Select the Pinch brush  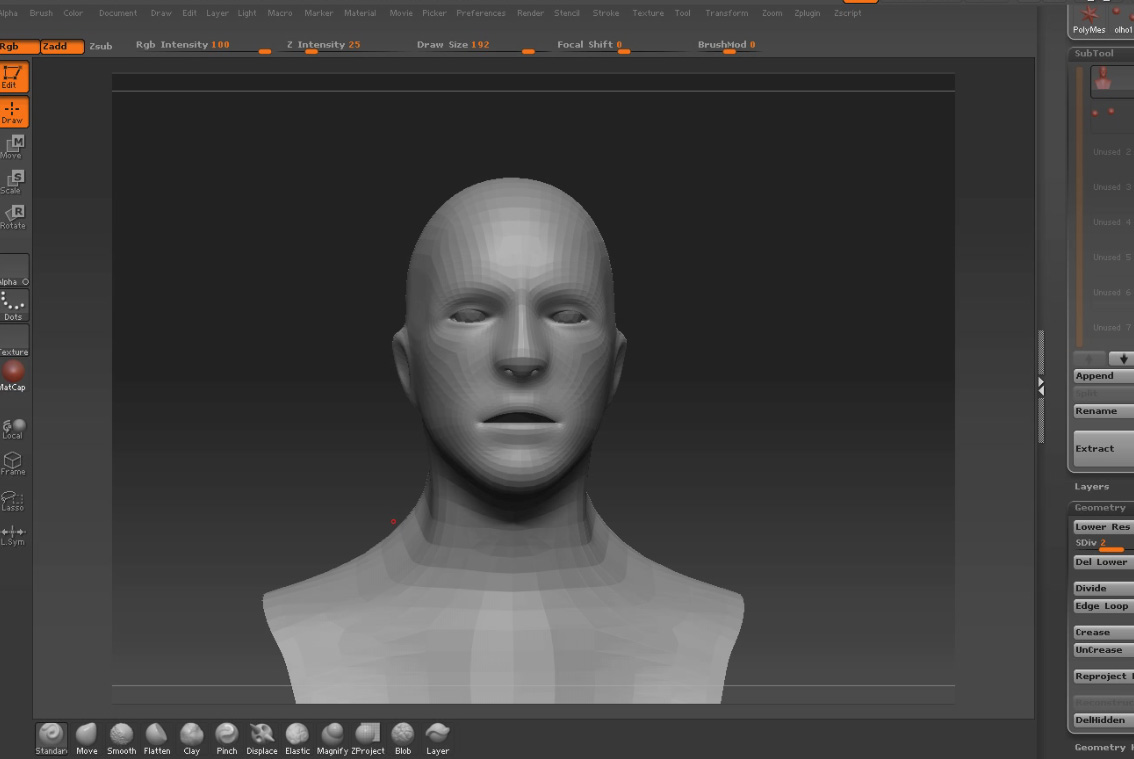pos(227,736)
